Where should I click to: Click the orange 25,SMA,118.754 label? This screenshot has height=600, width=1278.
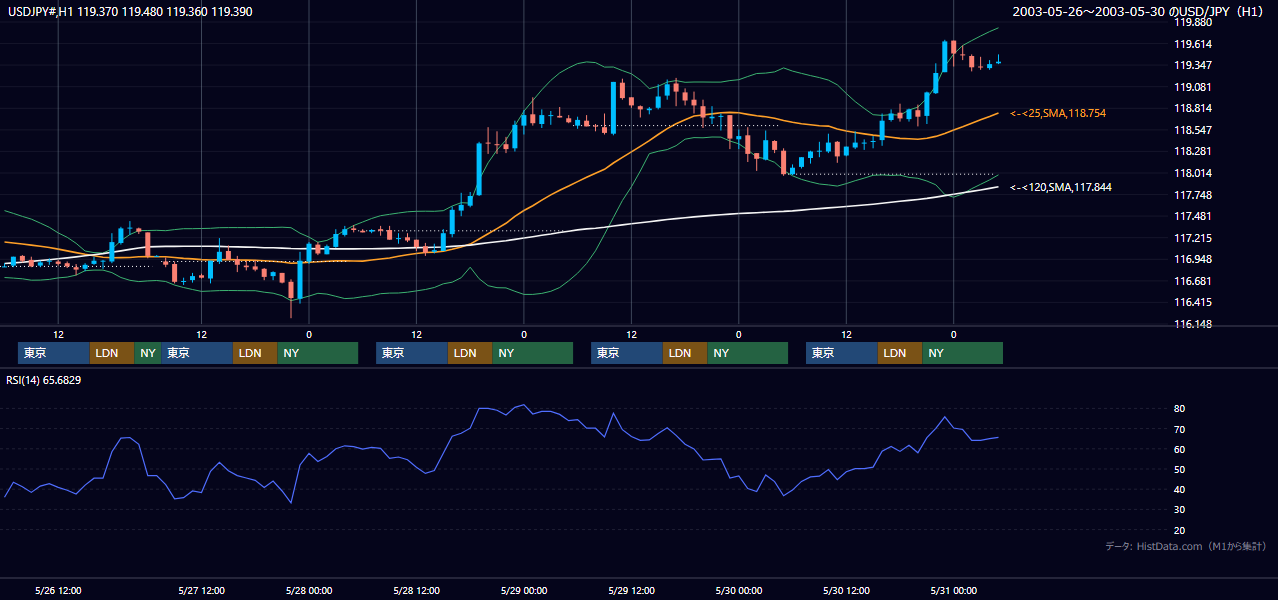(1058, 114)
